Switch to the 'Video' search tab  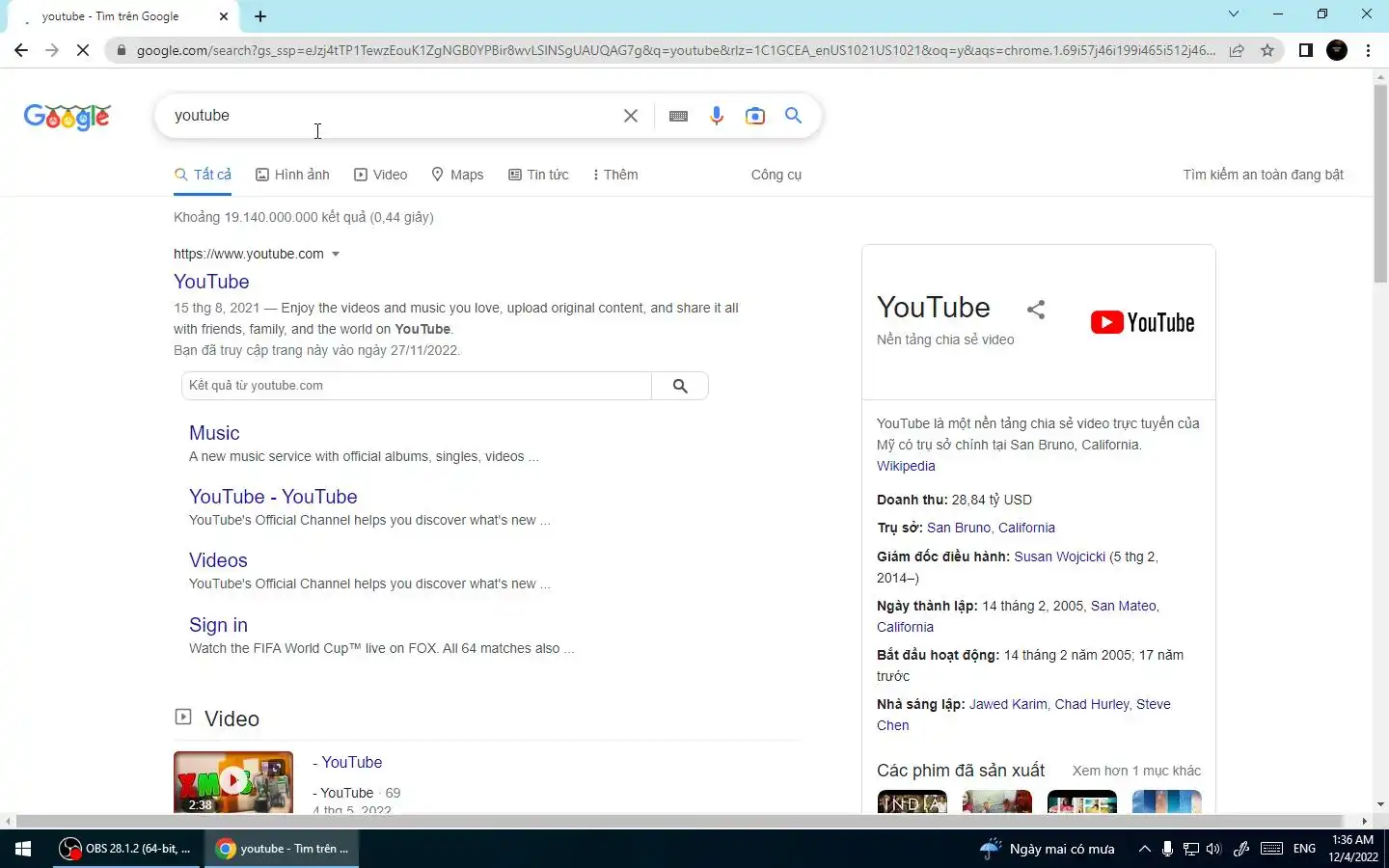pyautogui.click(x=380, y=175)
